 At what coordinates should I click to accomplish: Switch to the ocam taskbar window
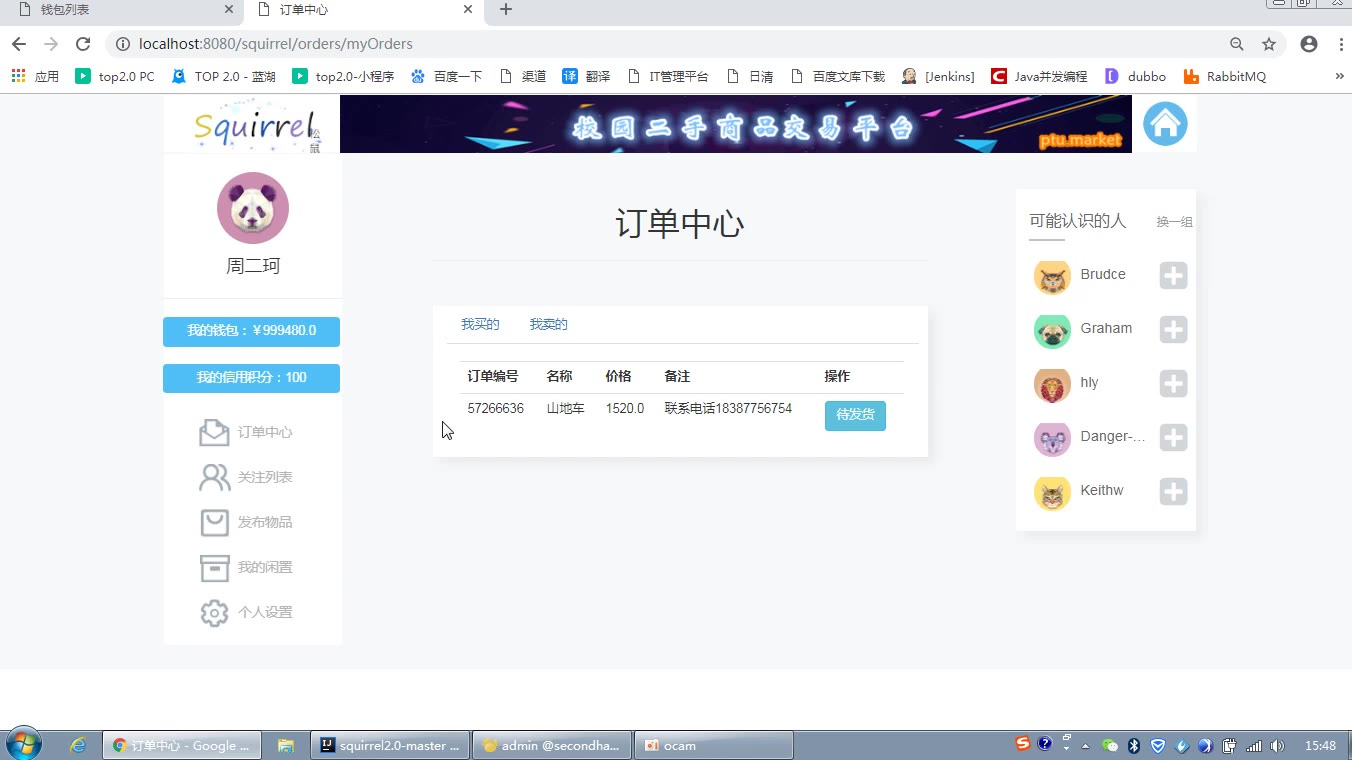(x=714, y=745)
